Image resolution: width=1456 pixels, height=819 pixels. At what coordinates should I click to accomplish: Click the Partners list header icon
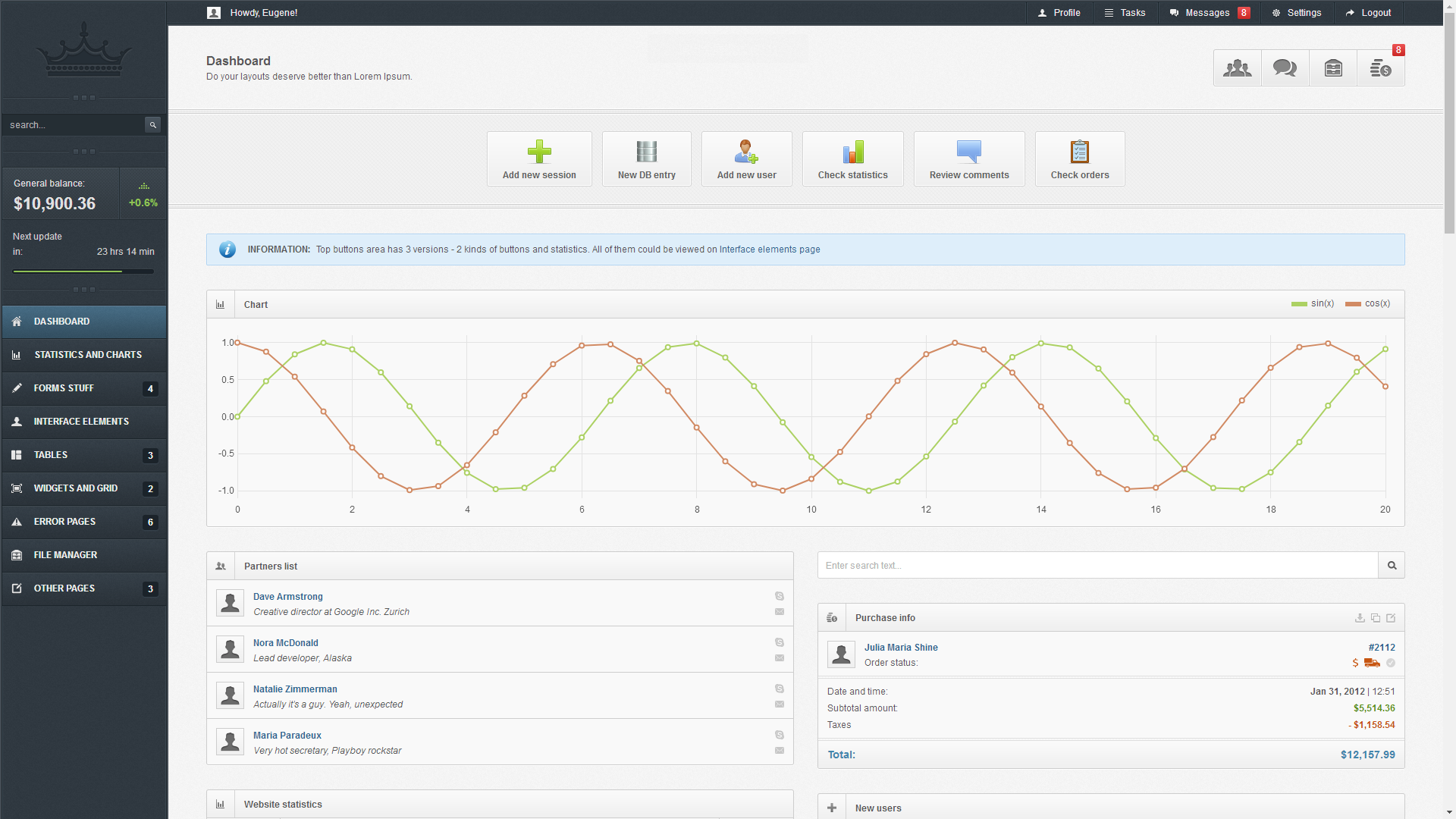(x=221, y=566)
